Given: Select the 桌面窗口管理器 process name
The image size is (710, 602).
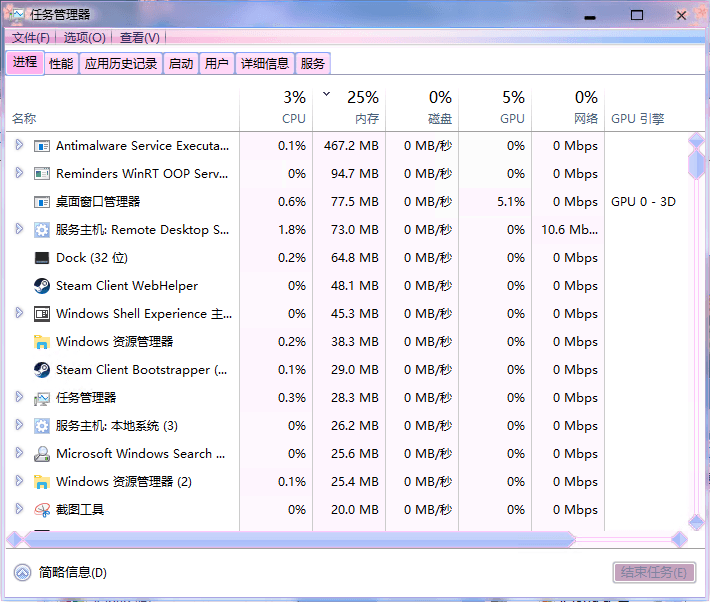Looking at the screenshot, I should coord(98,202).
